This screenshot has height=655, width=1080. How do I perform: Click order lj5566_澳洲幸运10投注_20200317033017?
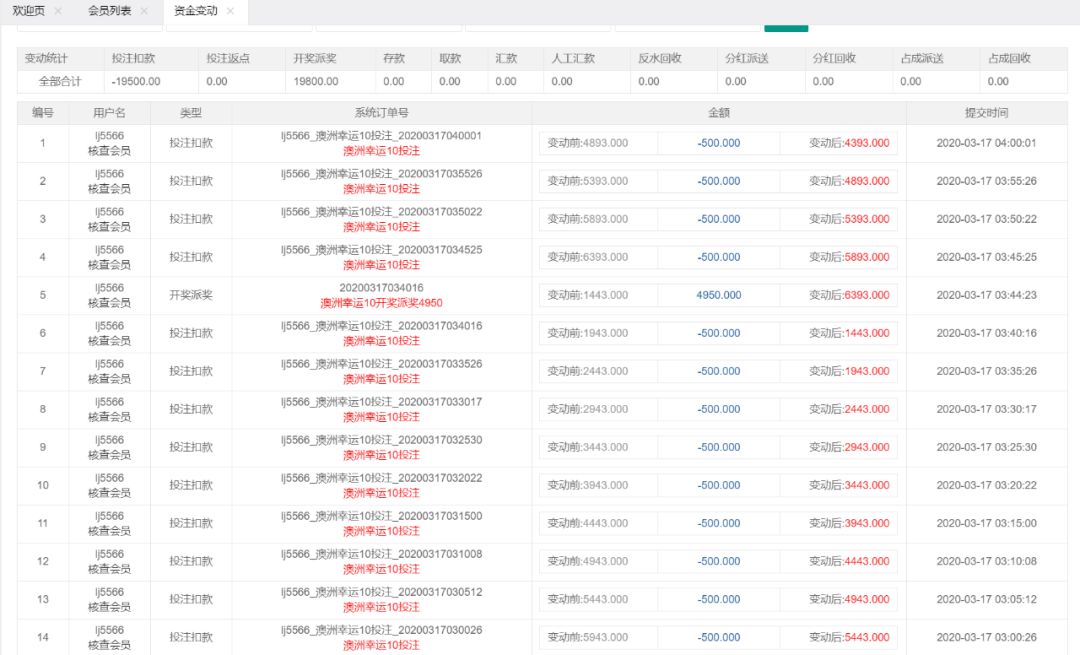tap(382, 402)
